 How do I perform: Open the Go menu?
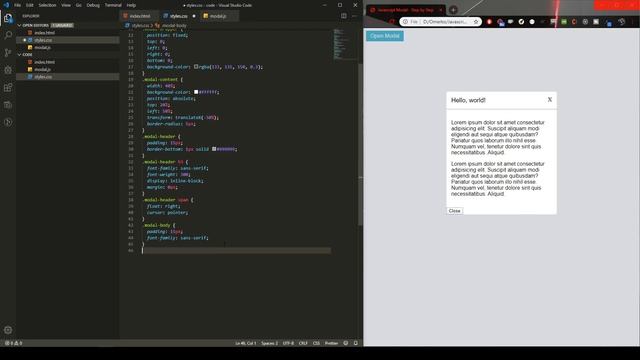[x=78, y=5]
